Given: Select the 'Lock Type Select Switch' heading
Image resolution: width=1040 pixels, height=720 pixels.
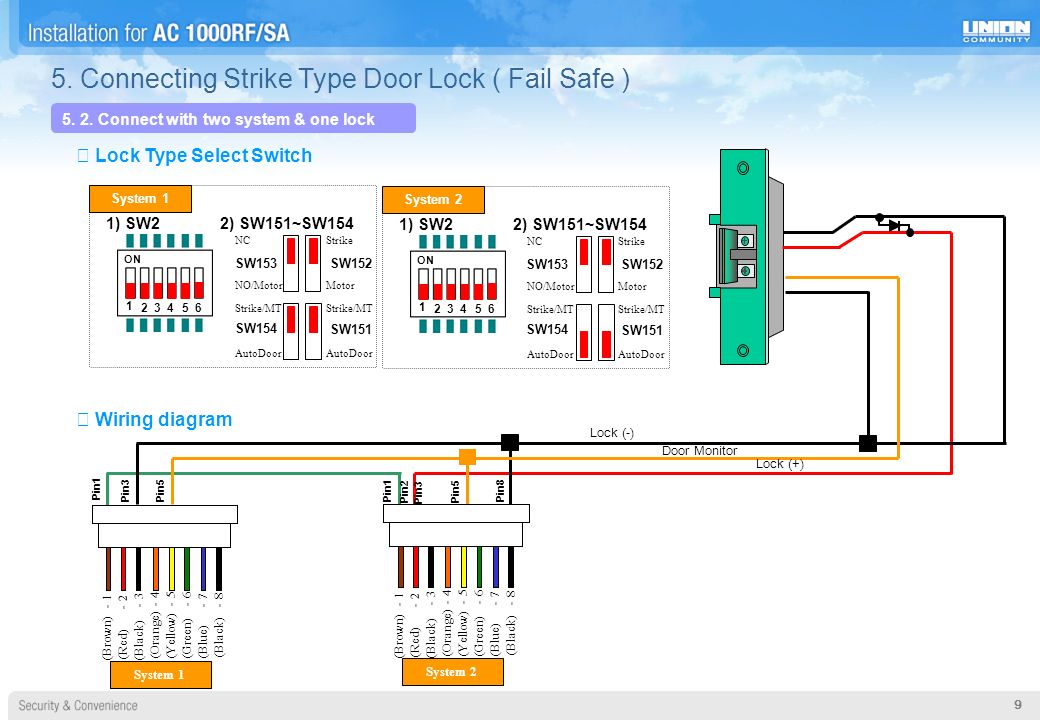Looking at the screenshot, I should point(204,155).
